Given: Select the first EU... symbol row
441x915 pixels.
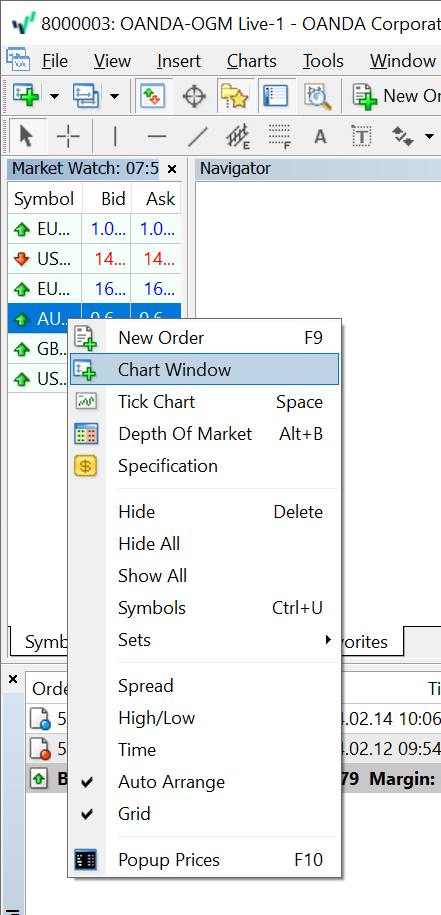Looking at the screenshot, I should [x=94, y=229].
